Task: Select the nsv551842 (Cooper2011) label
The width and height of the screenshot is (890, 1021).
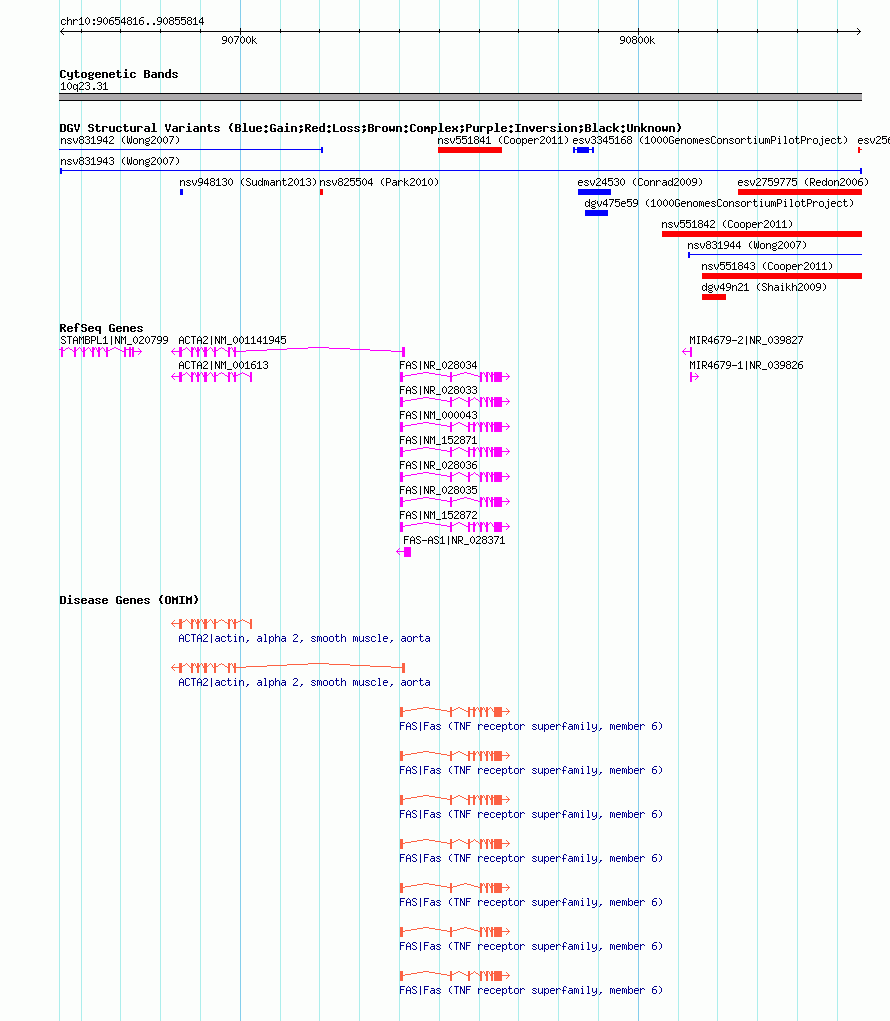Action: [x=727, y=224]
